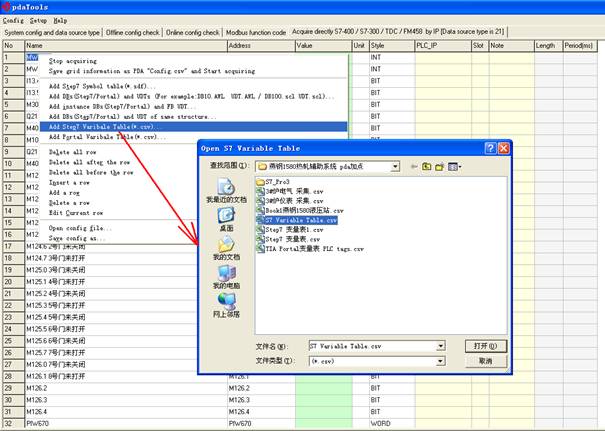Click the Cancel (取消) button
The width and height of the screenshot is (605, 431).
484,360
